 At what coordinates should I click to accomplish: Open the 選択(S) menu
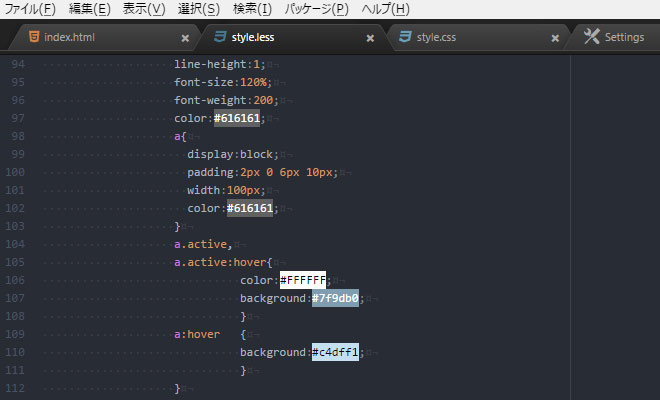[199, 9]
